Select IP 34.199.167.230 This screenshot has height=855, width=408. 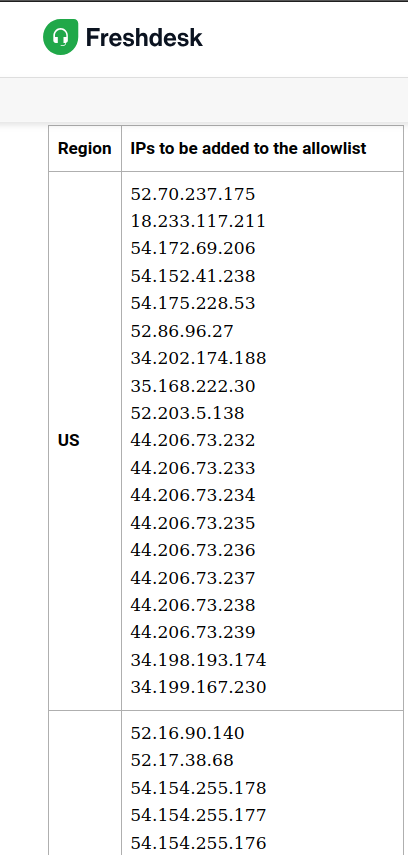(198, 687)
